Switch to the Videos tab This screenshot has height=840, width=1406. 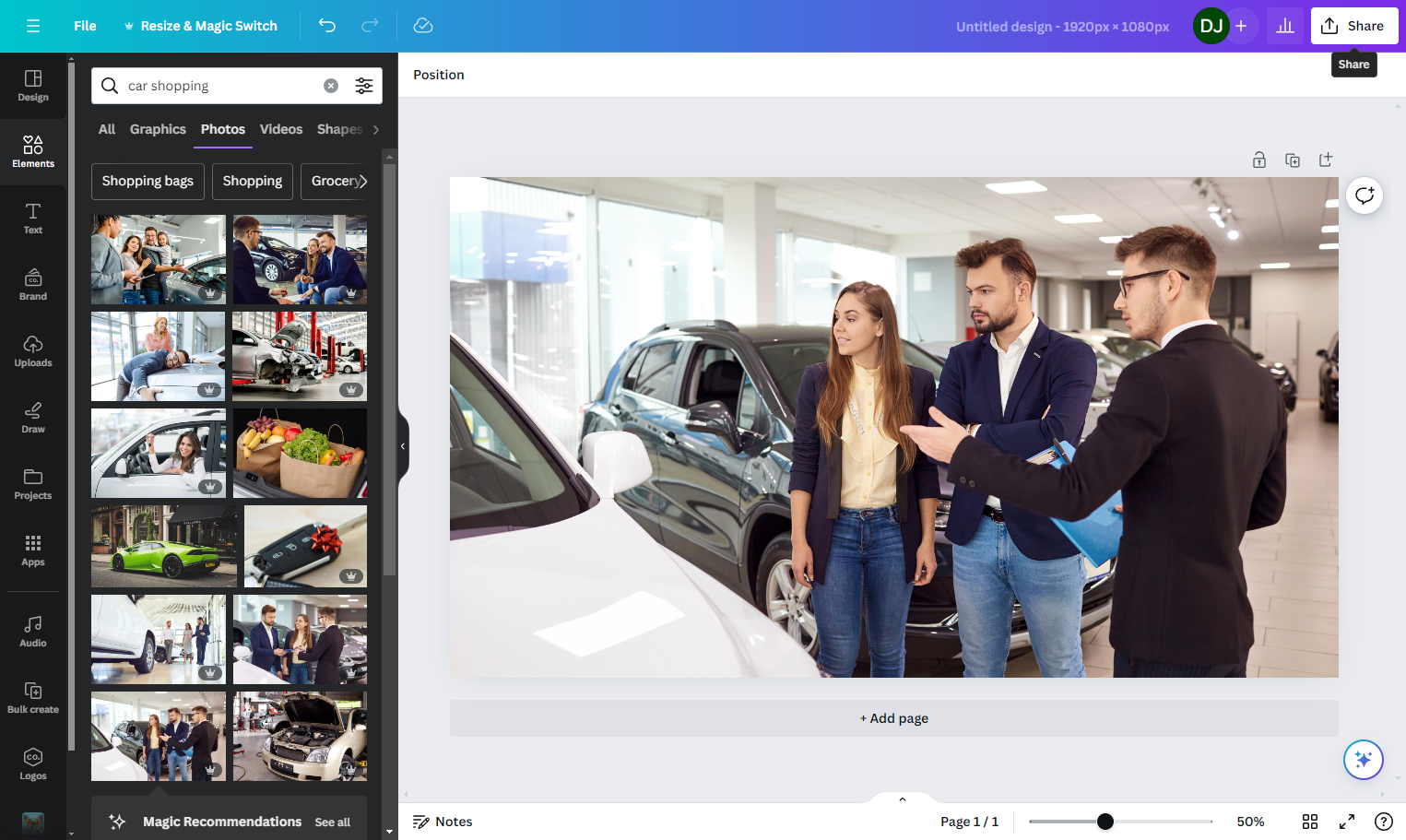tap(281, 129)
